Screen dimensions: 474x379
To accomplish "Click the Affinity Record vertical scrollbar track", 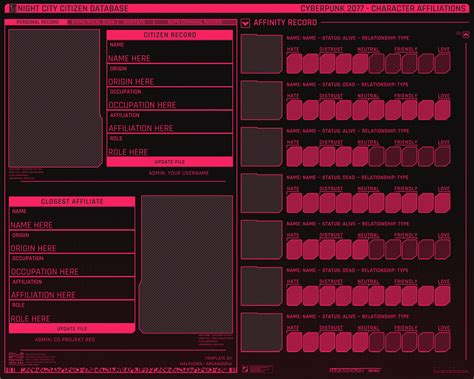I will (466, 200).
